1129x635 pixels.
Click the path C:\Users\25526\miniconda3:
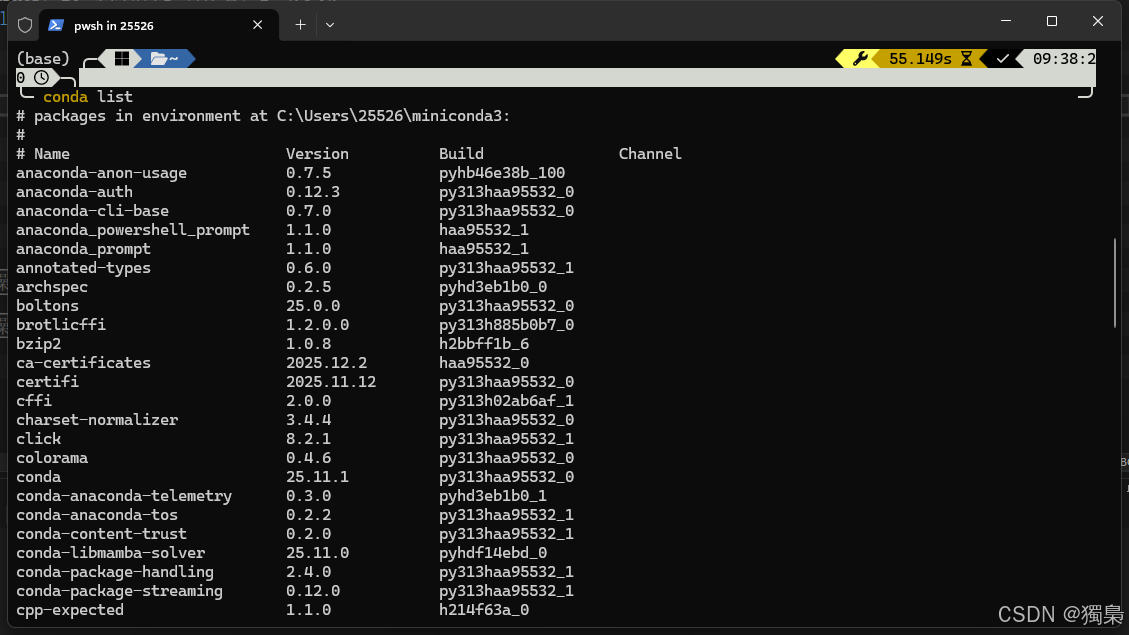coord(394,116)
